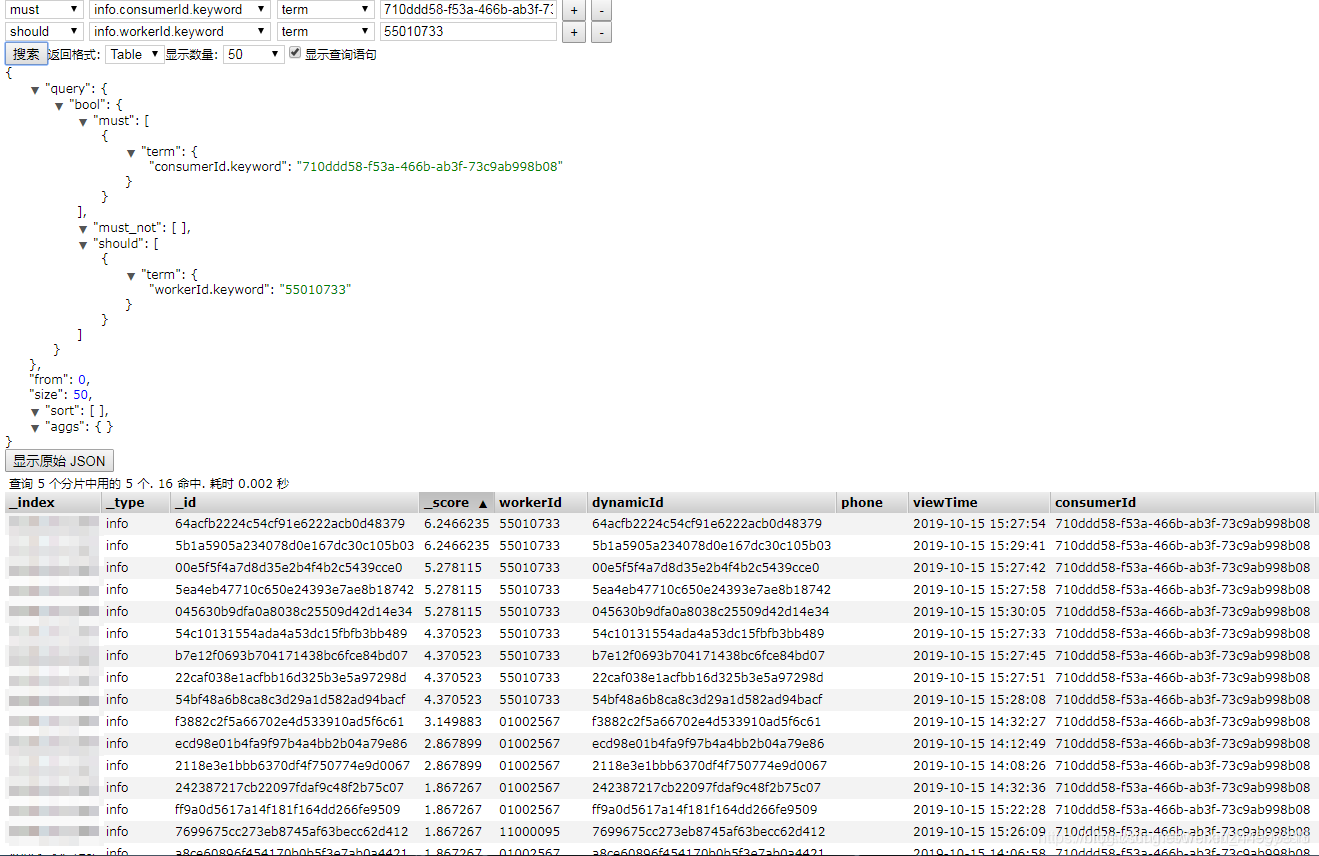Select _id cell 7699675cc273eb8745af63becc62d412
Screen dimensions: 1319x856
(x=291, y=831)
